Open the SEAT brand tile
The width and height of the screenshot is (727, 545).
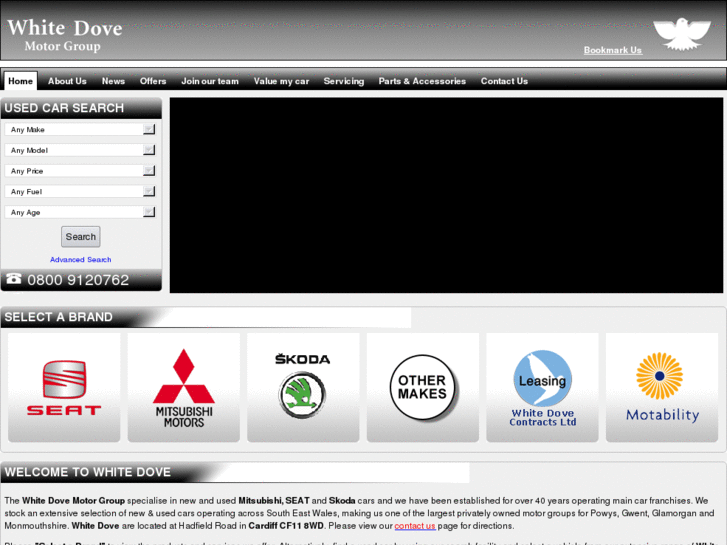coord(64,387)
